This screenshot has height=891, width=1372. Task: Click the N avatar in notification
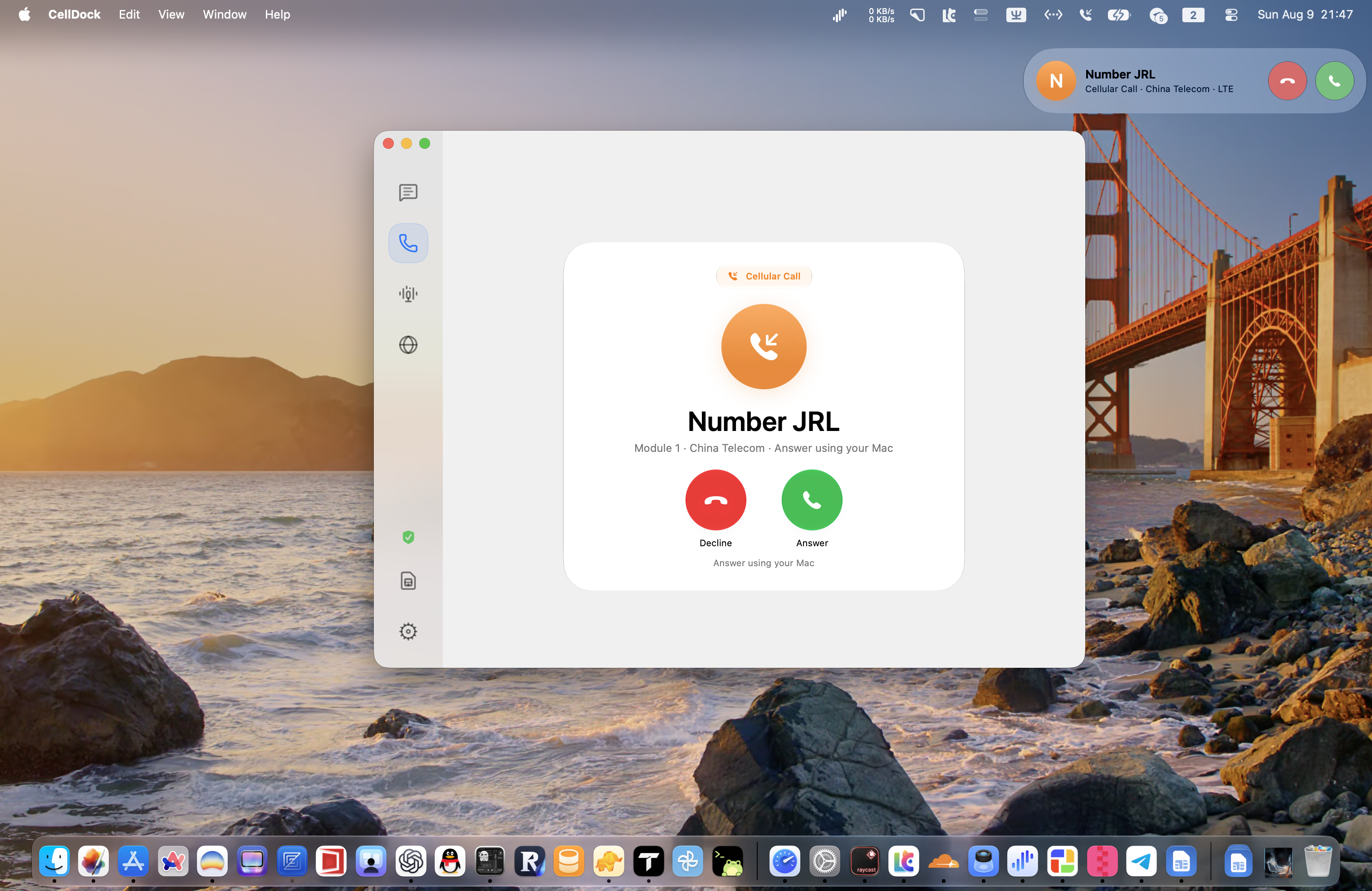pyautogui.click(x=1056, y=81)
